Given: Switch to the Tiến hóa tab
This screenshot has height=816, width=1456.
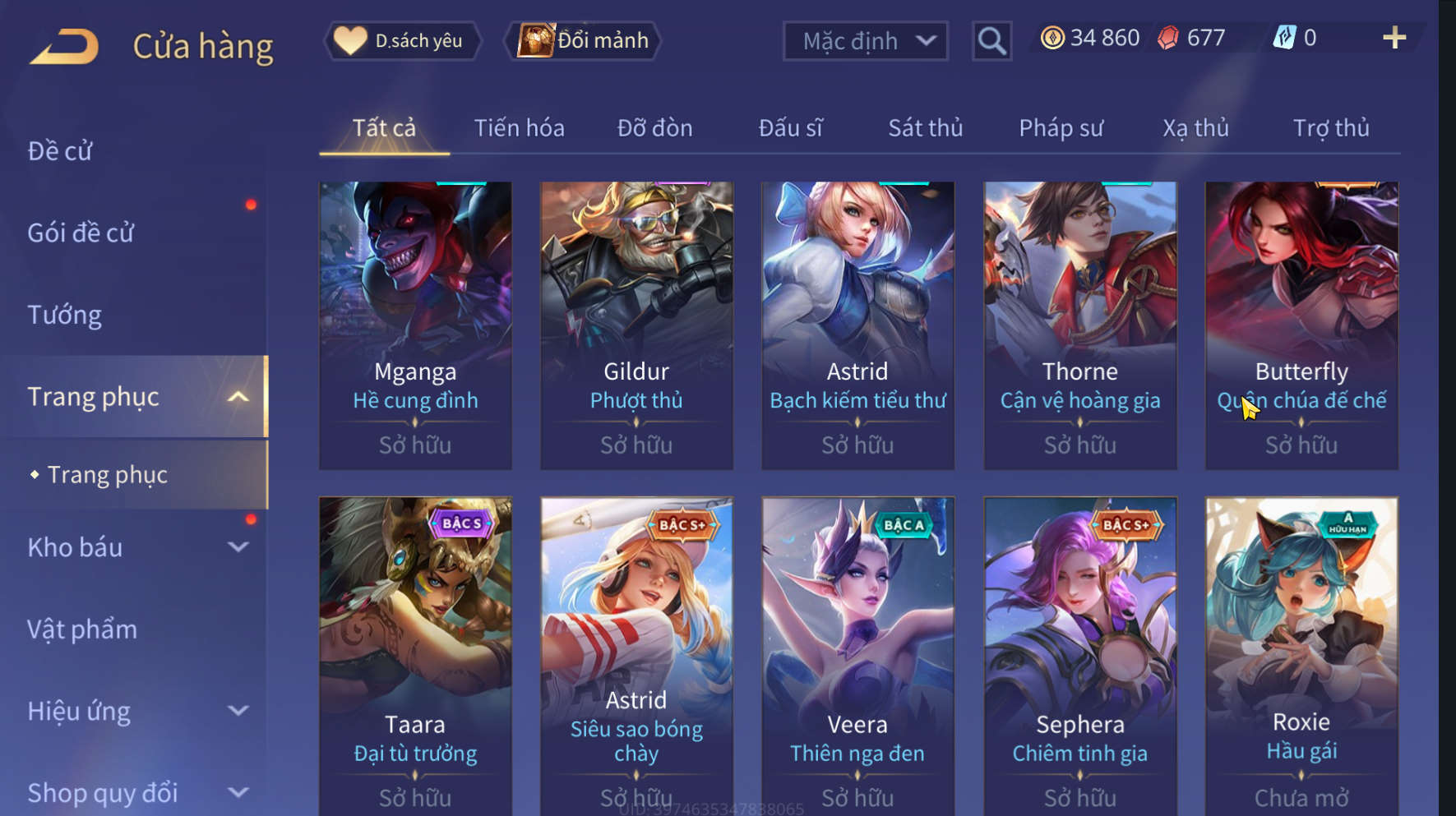Looking at the screenshot, I should pos(520,128).
